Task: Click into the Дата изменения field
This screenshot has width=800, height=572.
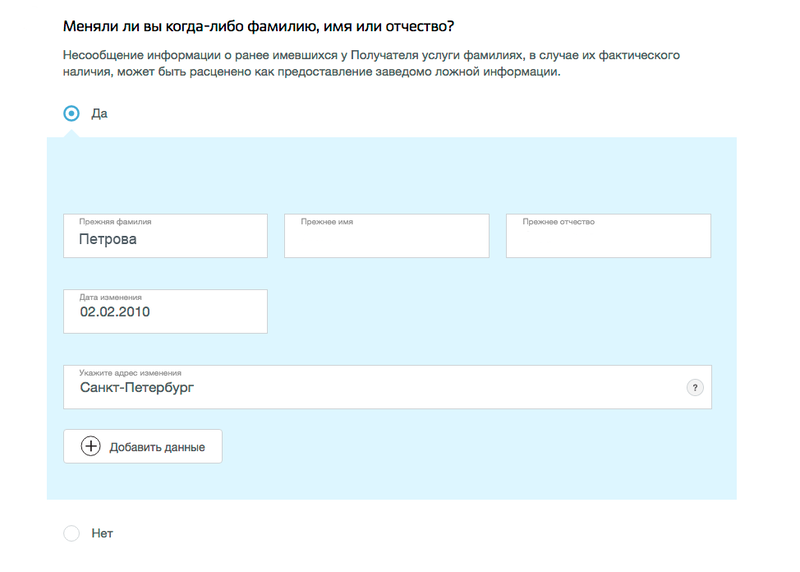Action: [x=165, y=311]
